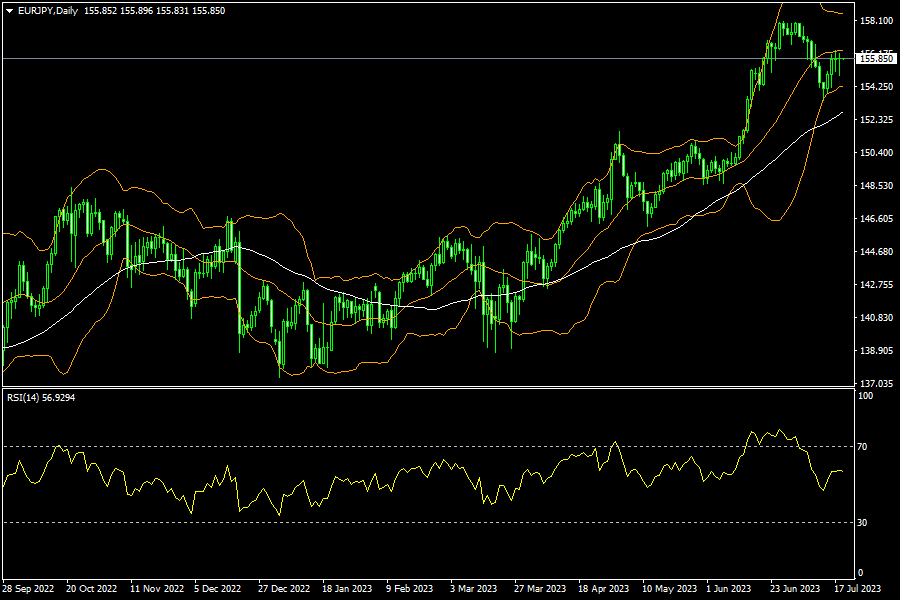Select the 23 Jun 2023 date label
The height and width of the screenshot is (600, 900).
[x=795, y=589]
